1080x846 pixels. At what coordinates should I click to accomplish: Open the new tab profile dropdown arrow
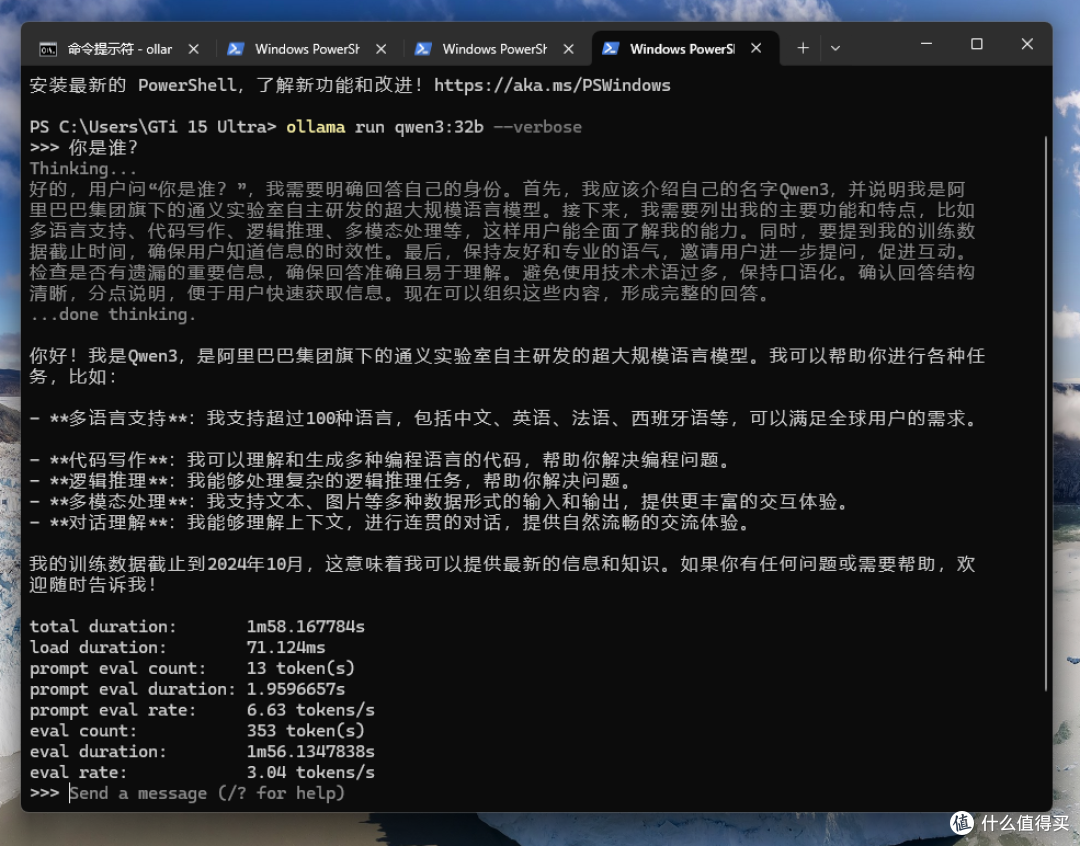pyautogui.click(x=835, y=48)
